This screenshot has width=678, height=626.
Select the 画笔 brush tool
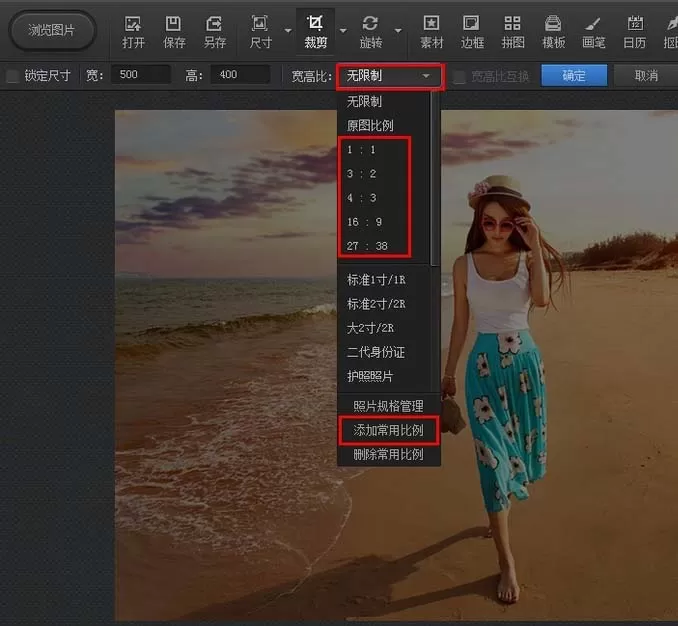click(593, 32)
